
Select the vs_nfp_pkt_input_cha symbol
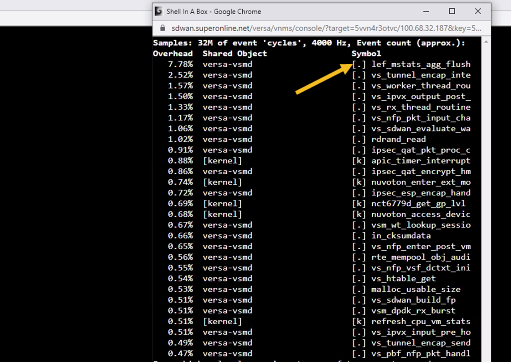421,118
